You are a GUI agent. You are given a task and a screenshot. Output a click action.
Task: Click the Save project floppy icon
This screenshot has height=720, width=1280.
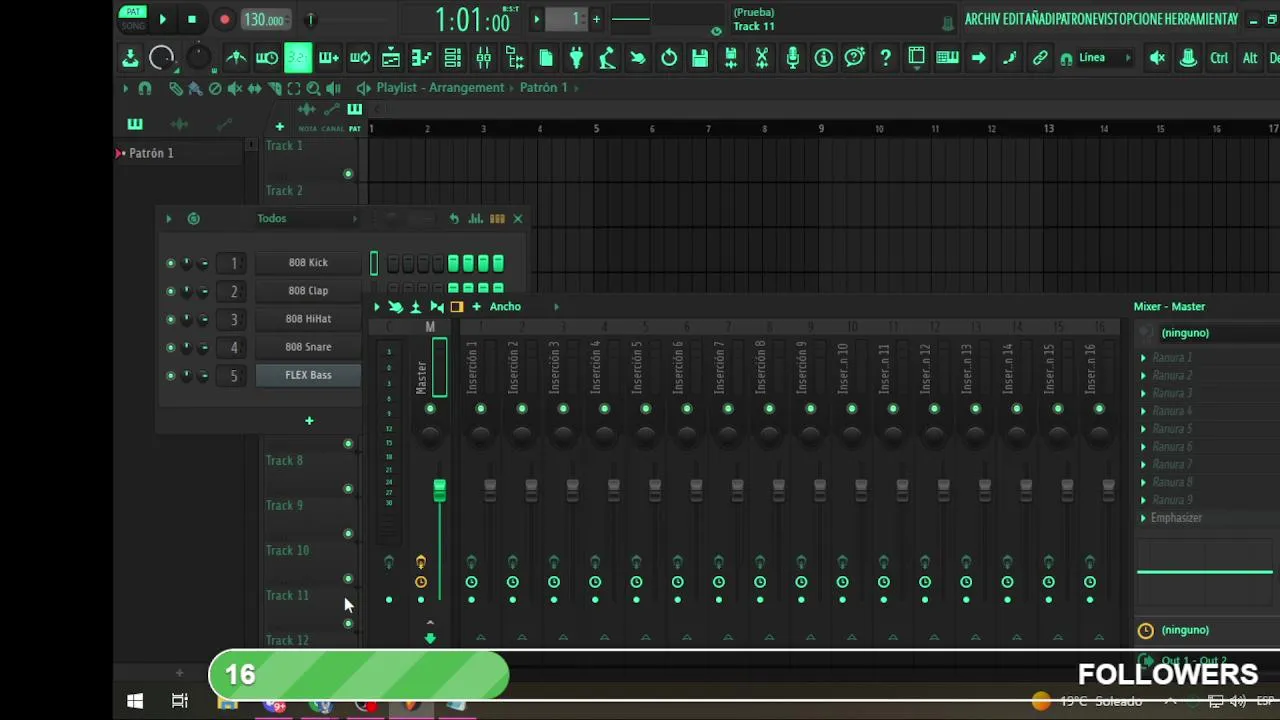700,58
